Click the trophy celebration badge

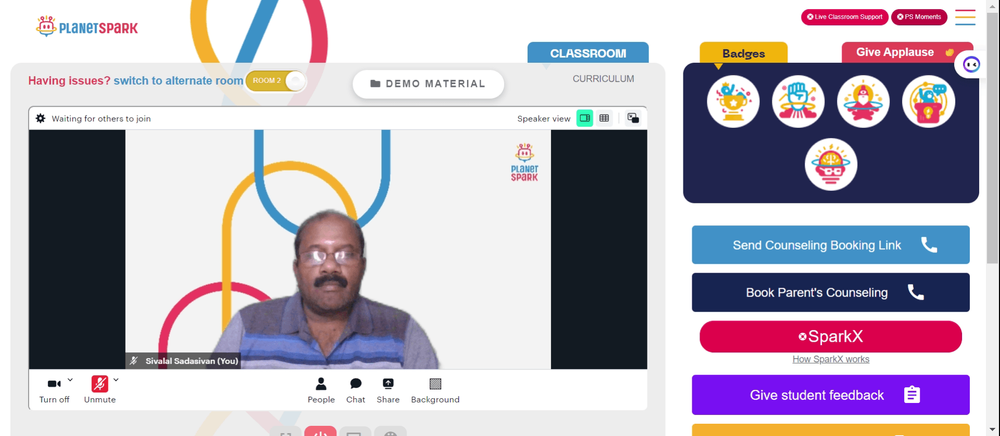pos(733,101)
